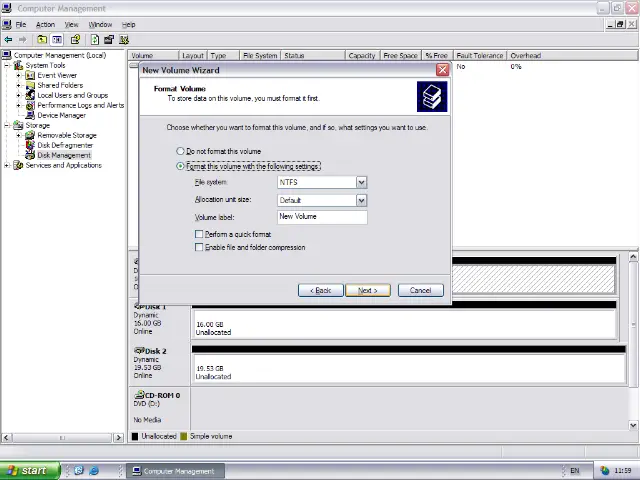Open the View menu
The width and height of the screenshot is (640, 480).
[x=71, y=24]
